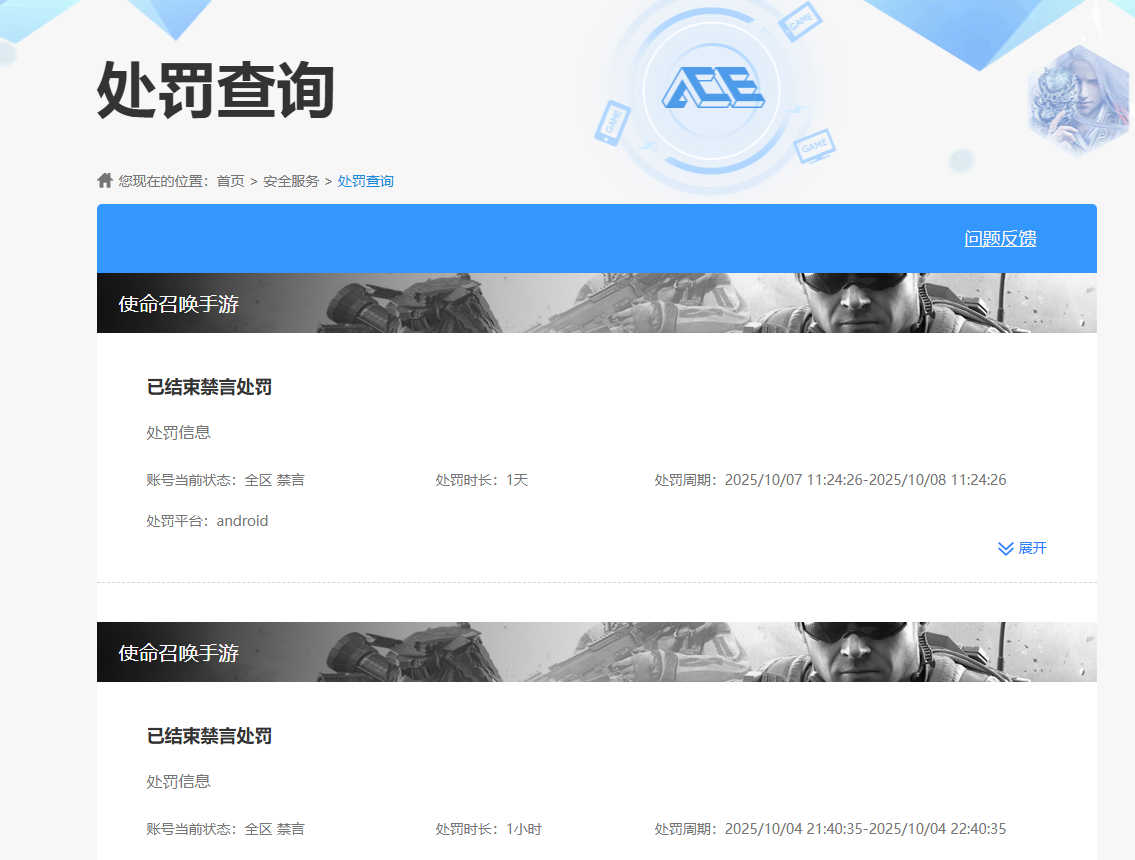The height and width of the screenshot is (860, 1135).
Task: Click the hexagonal character avatar image
Action: (1079, 100)
